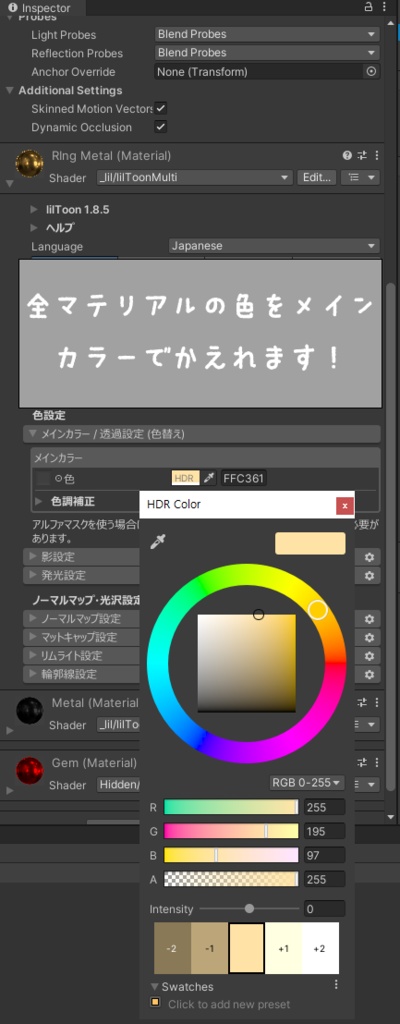Open gear menu for 輪郭線設定
400x1024 pixels.
[x=369, y=674]
